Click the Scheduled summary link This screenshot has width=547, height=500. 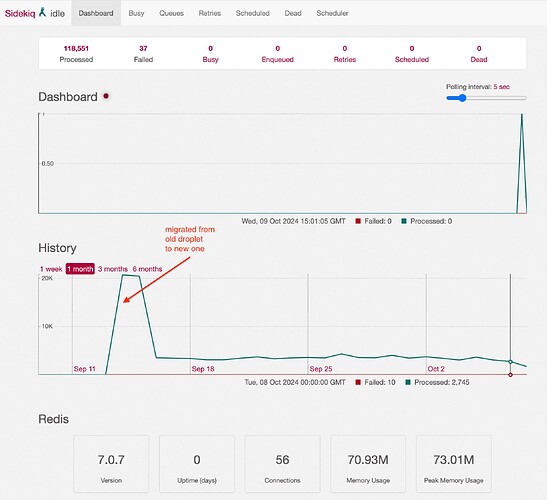[x=412, y=54]
